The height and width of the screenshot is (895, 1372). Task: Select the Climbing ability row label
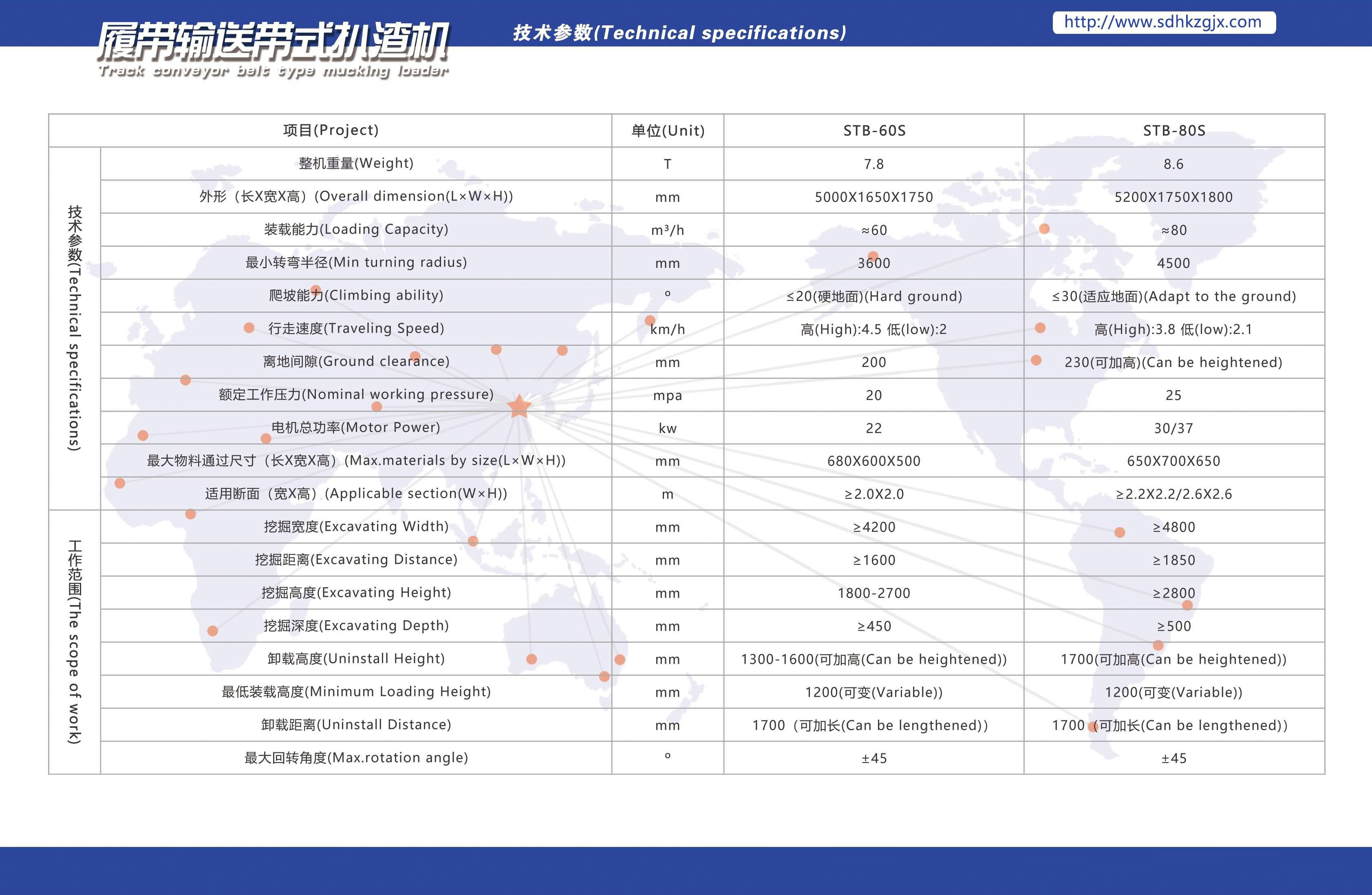coord(356,296)
